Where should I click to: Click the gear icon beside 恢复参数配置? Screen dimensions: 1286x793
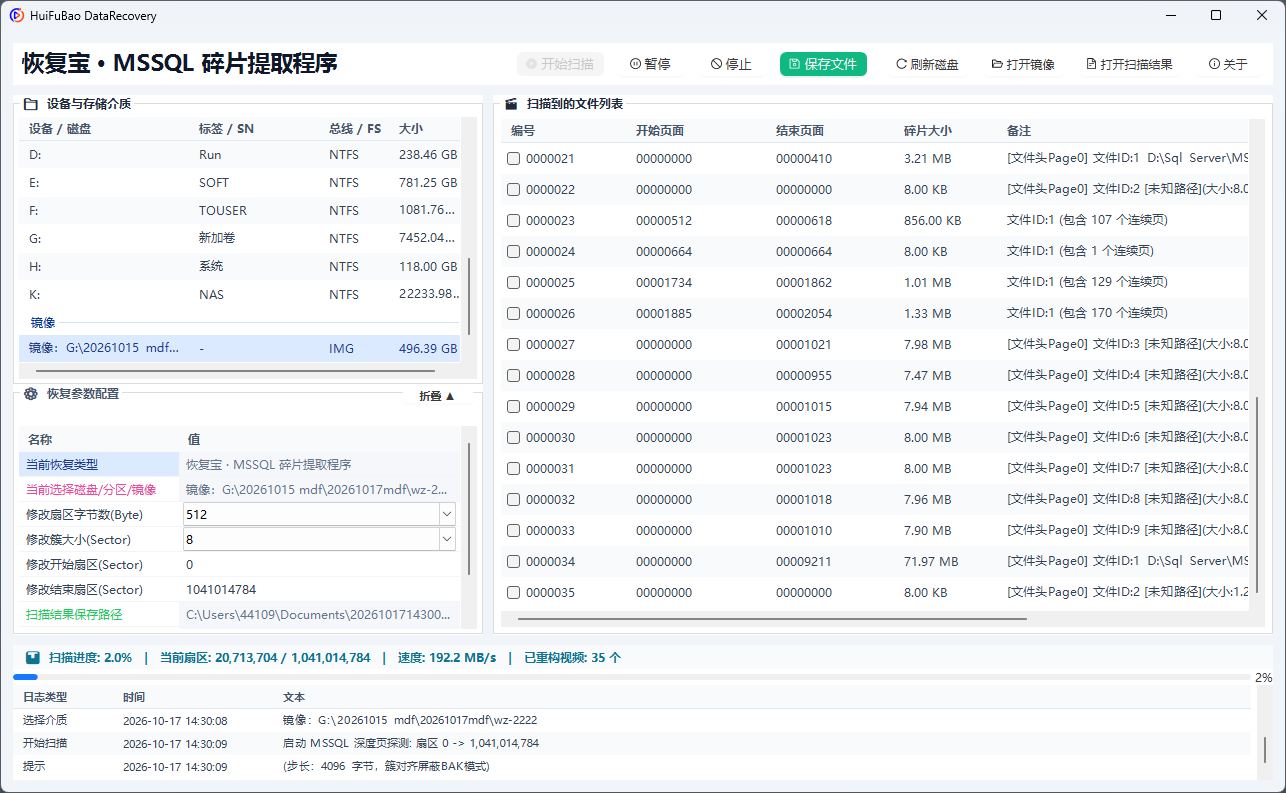(x=31, y=394)
